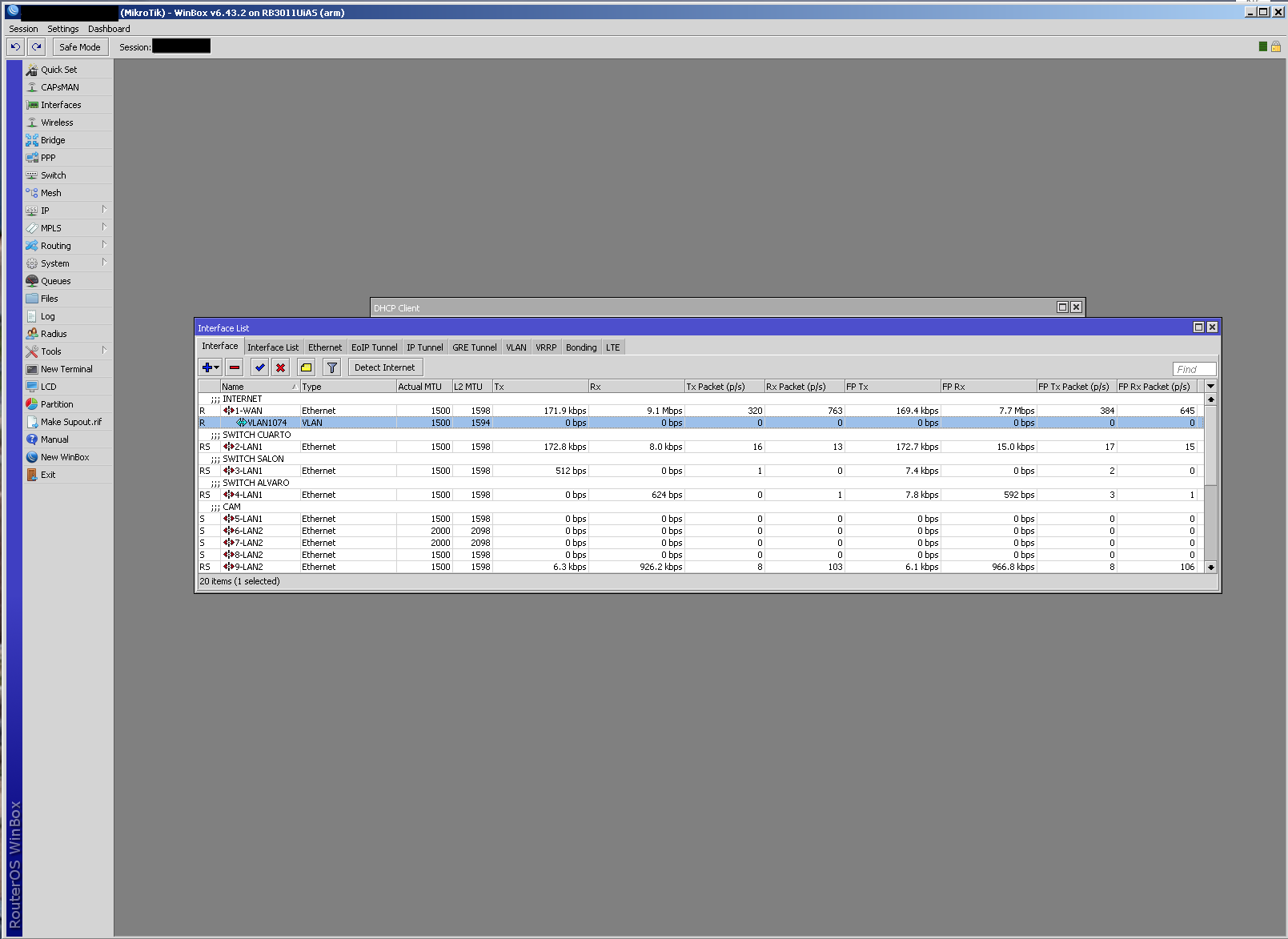Open Interfaces in the sidebar
Viewport: 1288px width, 939px height.
(x=68, y=105)
